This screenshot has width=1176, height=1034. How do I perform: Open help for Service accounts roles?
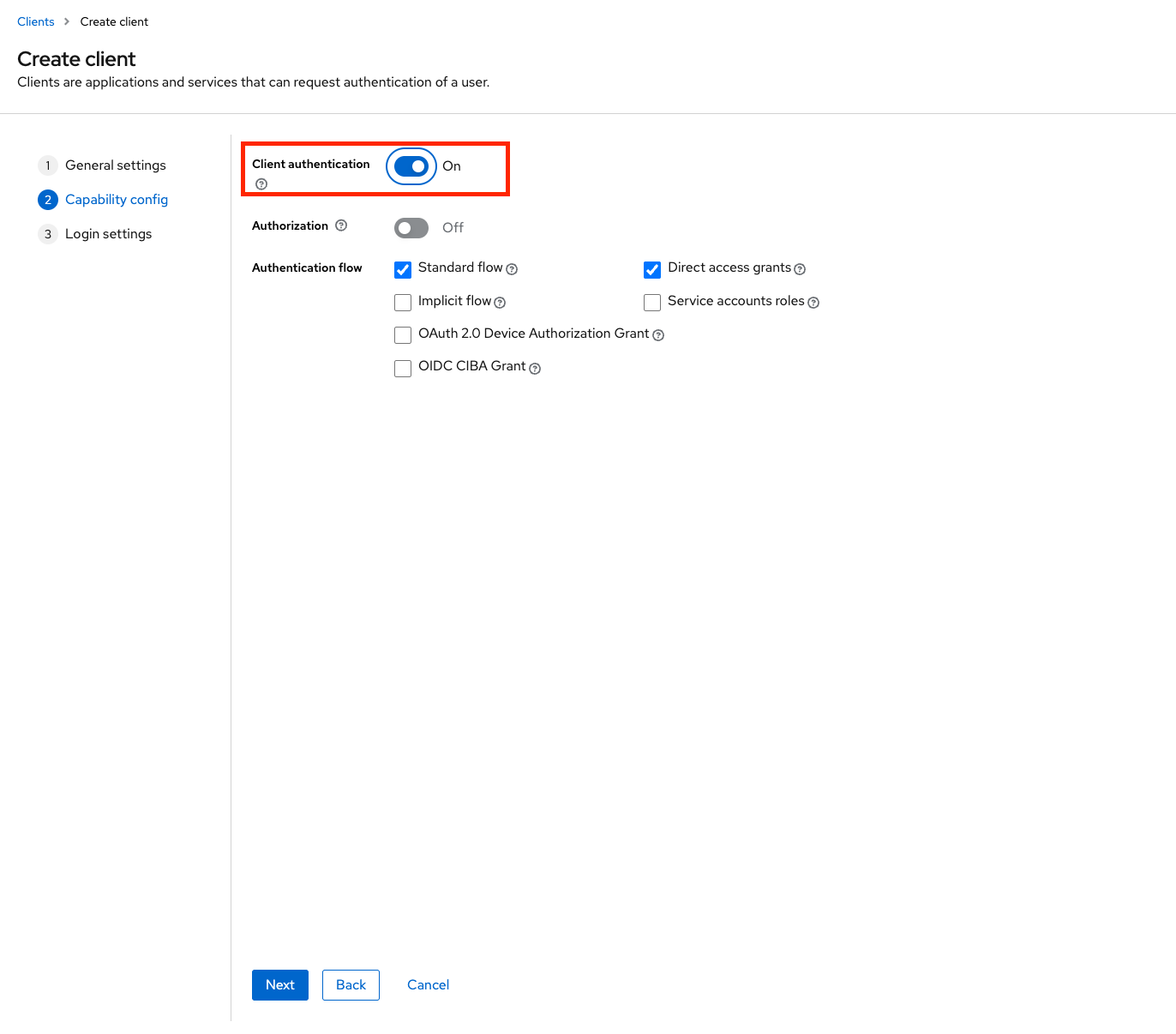click(813, 303)
